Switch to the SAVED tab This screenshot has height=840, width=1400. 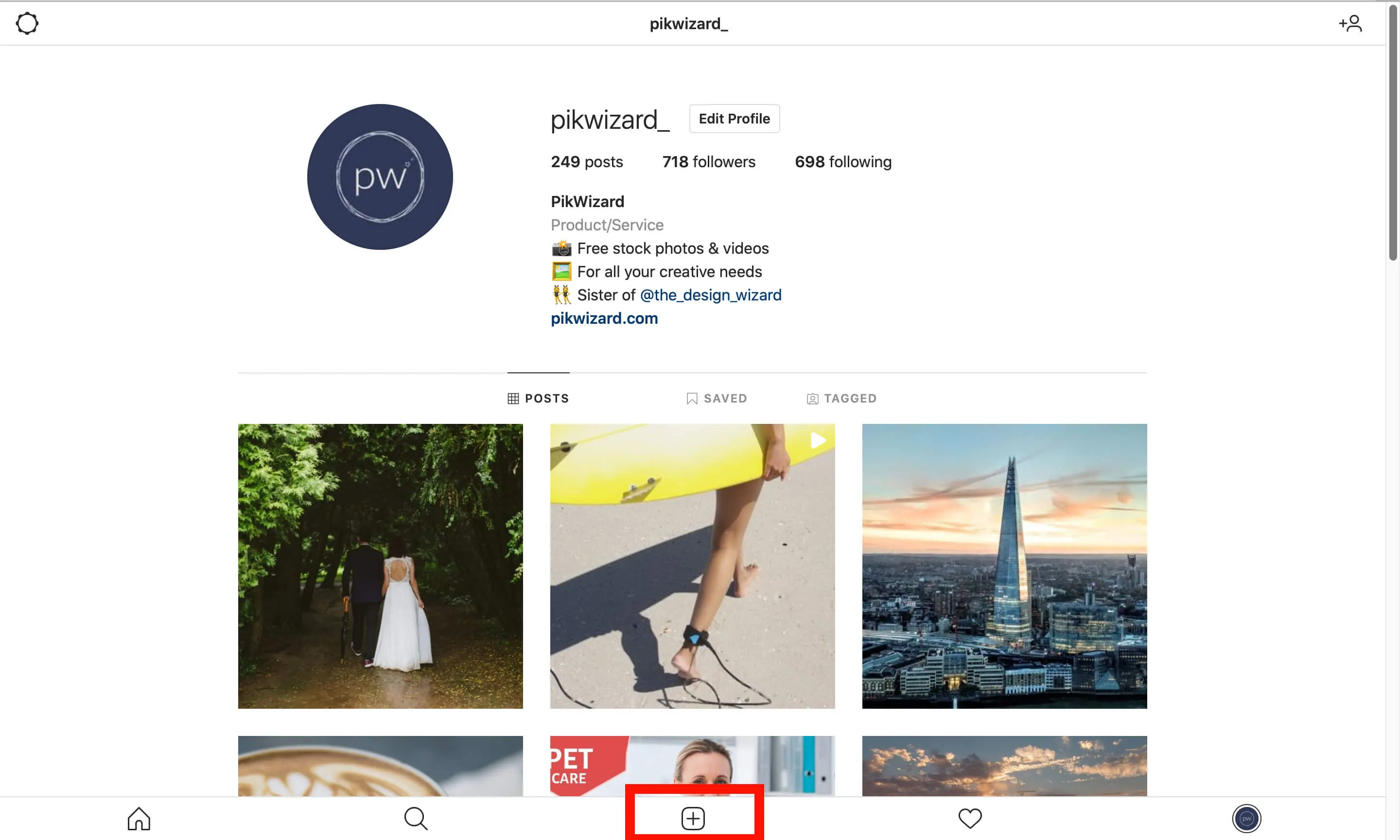[x=716, y=398]
